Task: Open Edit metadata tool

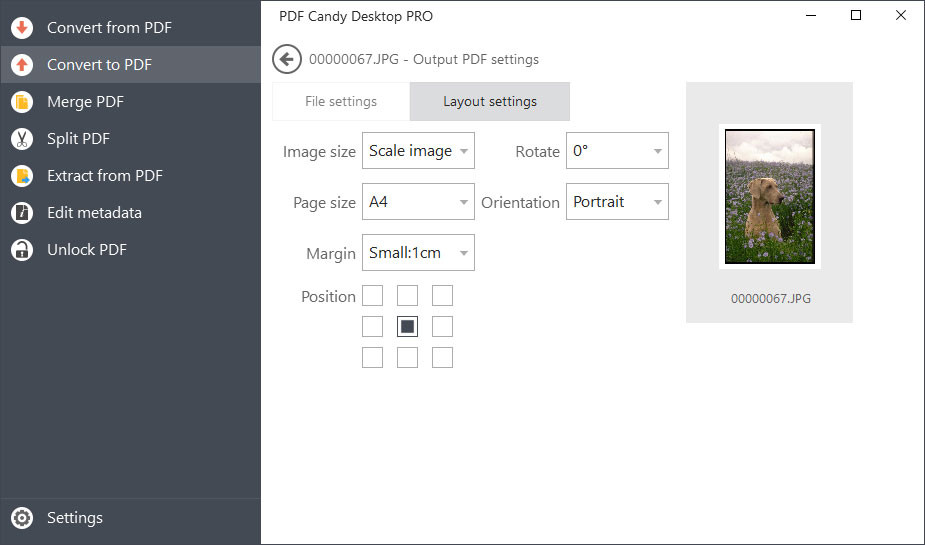Action: point(130,213)
